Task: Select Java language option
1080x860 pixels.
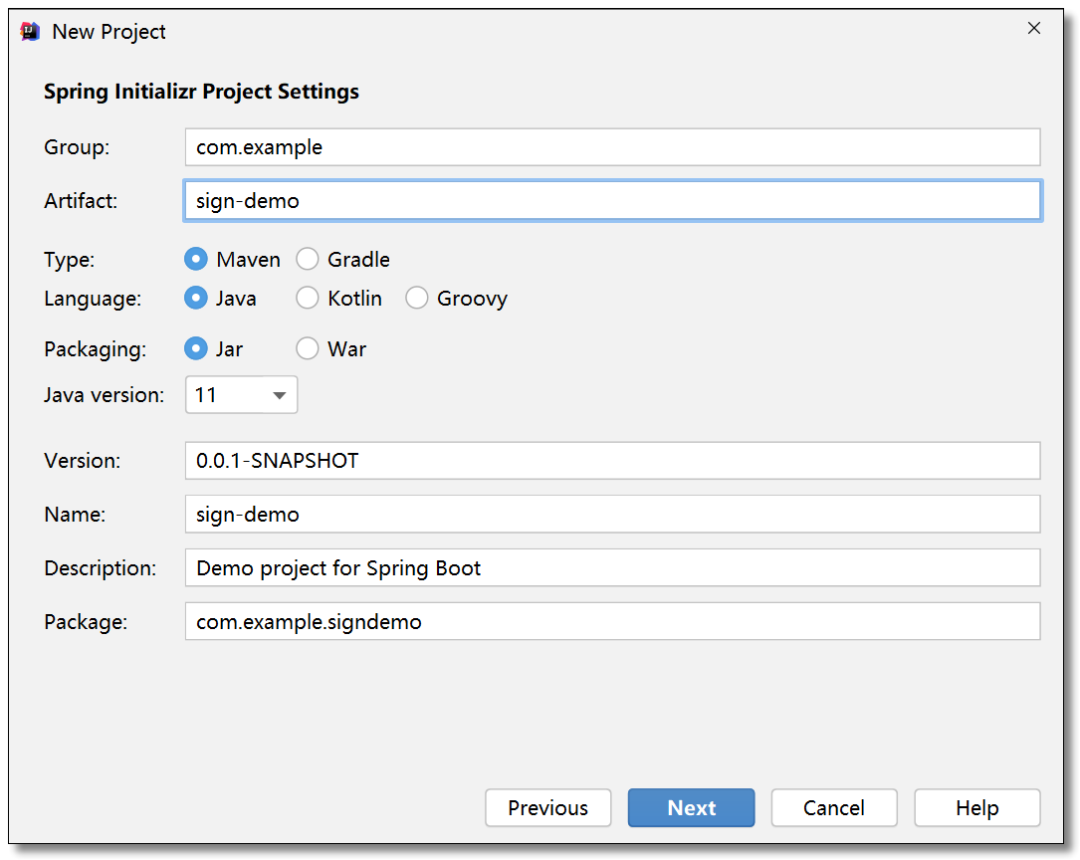Action: 196,298
